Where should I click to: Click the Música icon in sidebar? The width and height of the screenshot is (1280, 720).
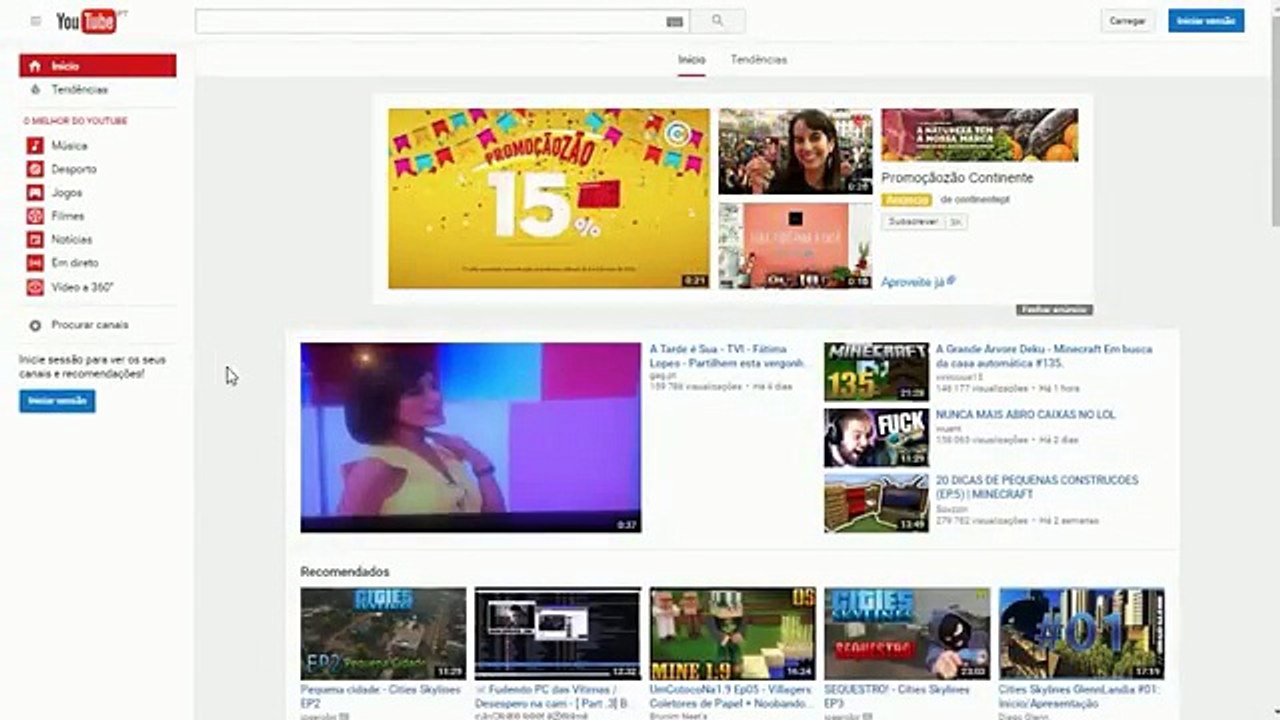coord(35,146)
